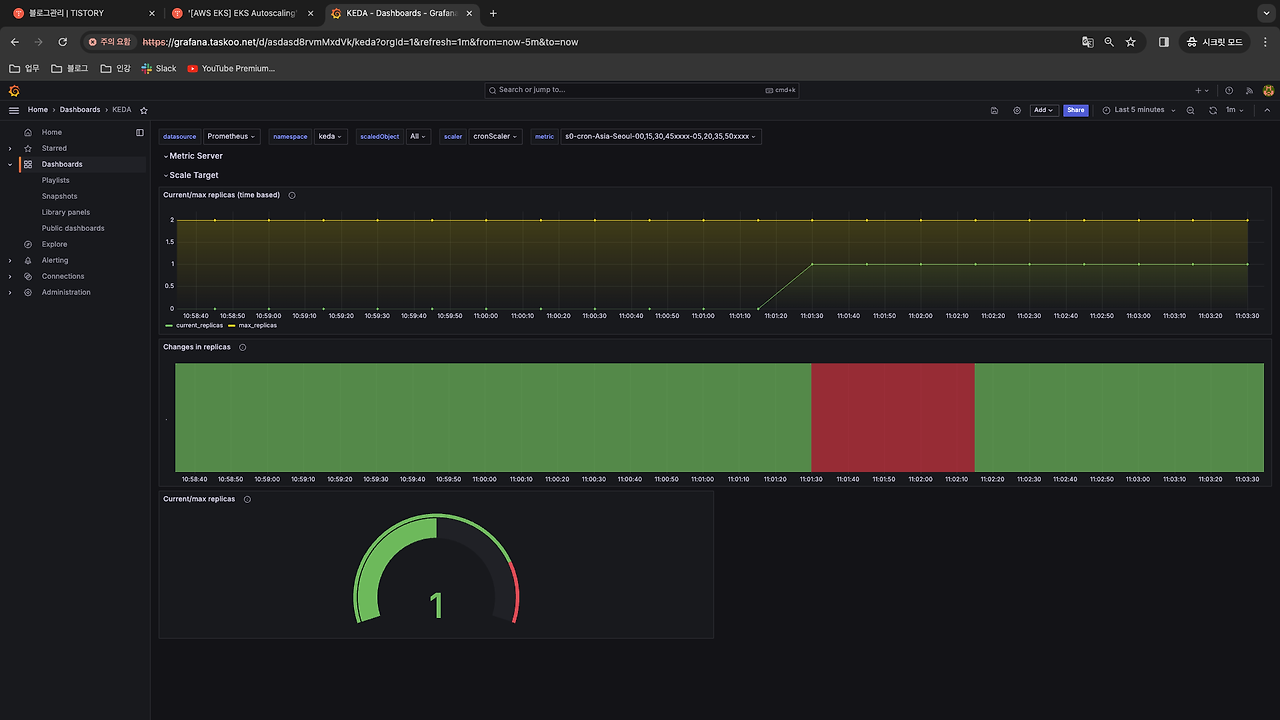Open the help question mark icon

1229,90
